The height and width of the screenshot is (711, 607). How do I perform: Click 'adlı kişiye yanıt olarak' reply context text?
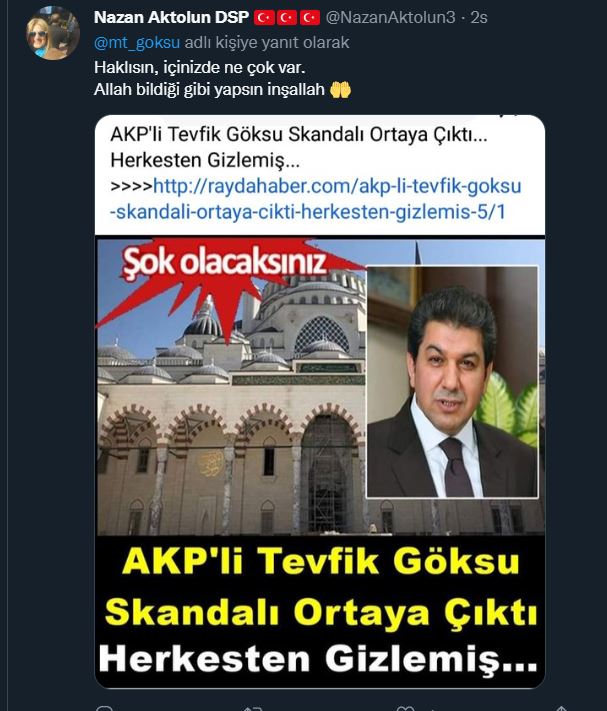tap(267, 42)
